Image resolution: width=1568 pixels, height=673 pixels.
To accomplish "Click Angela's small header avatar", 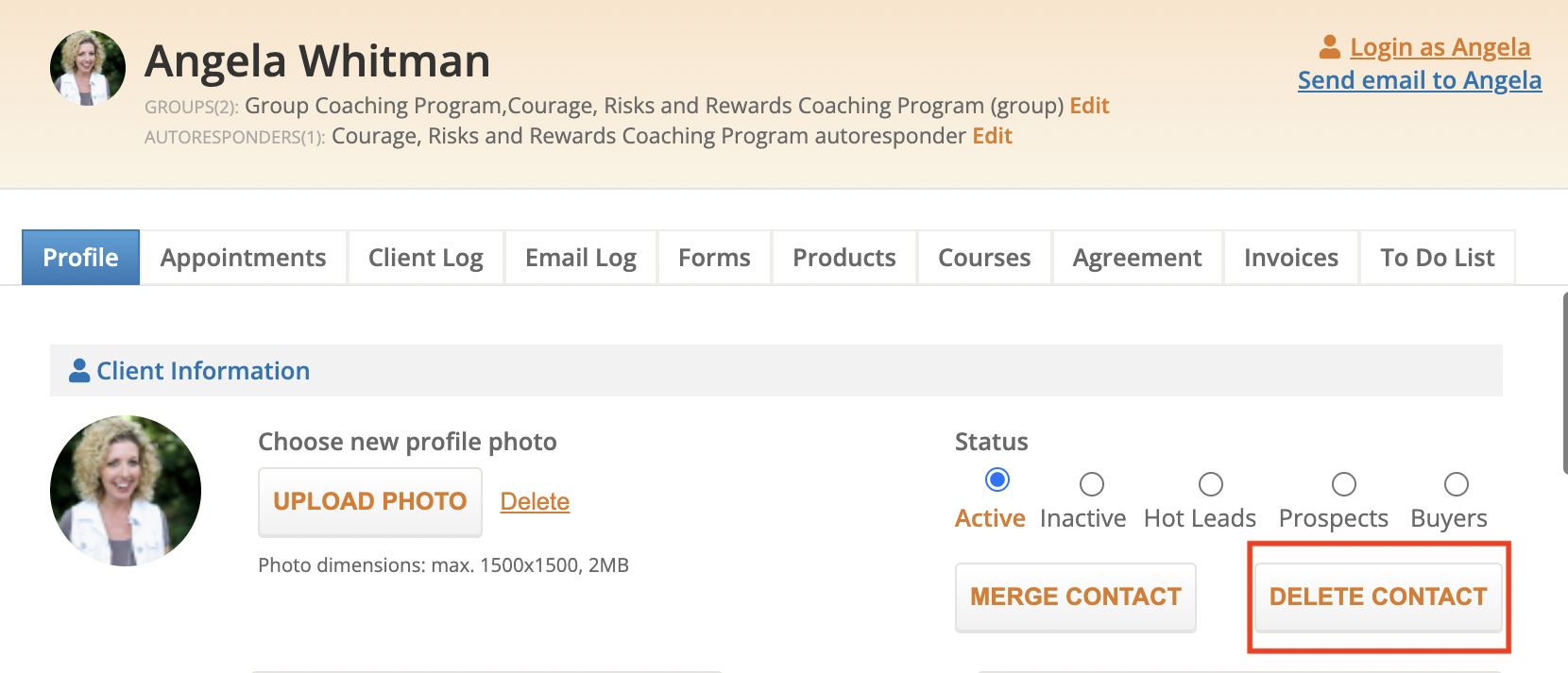I will (x=88, y=67).
